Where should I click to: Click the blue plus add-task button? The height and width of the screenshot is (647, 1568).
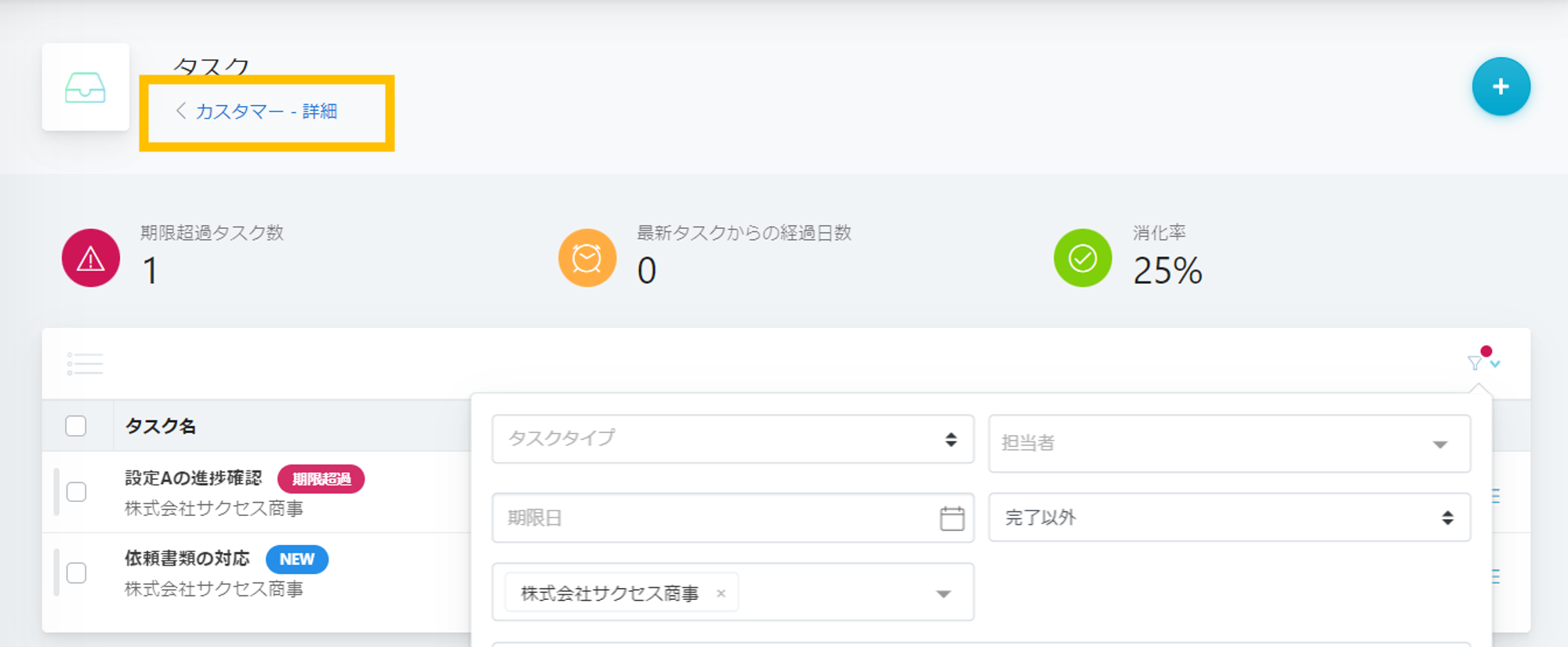tap(1501, 86)
